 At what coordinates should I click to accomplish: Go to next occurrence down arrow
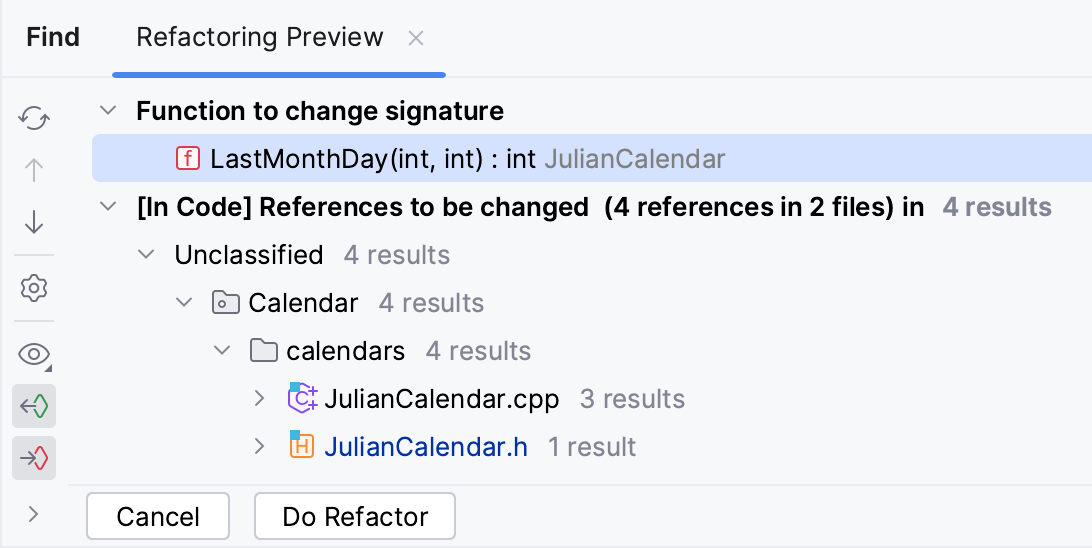pyautogui.click(x=34, y=223)
